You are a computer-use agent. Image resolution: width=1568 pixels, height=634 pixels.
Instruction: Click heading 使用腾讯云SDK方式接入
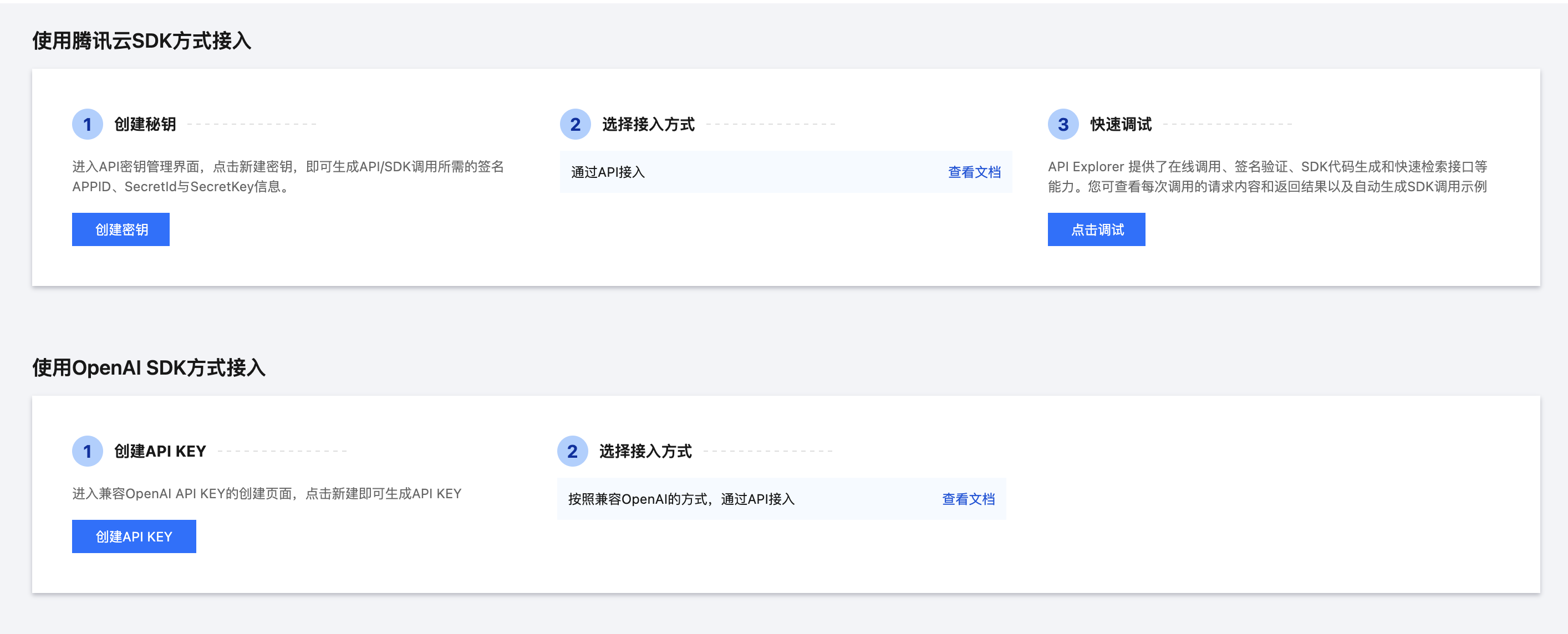point(141,41)
